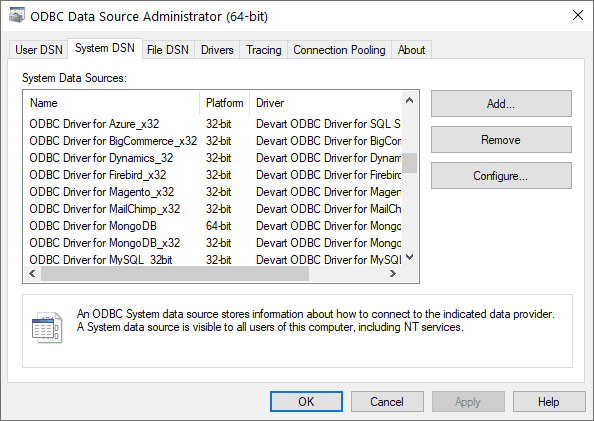Confirm with the OK button
This screenshot has height=421, width=594.
coord(306,401)
